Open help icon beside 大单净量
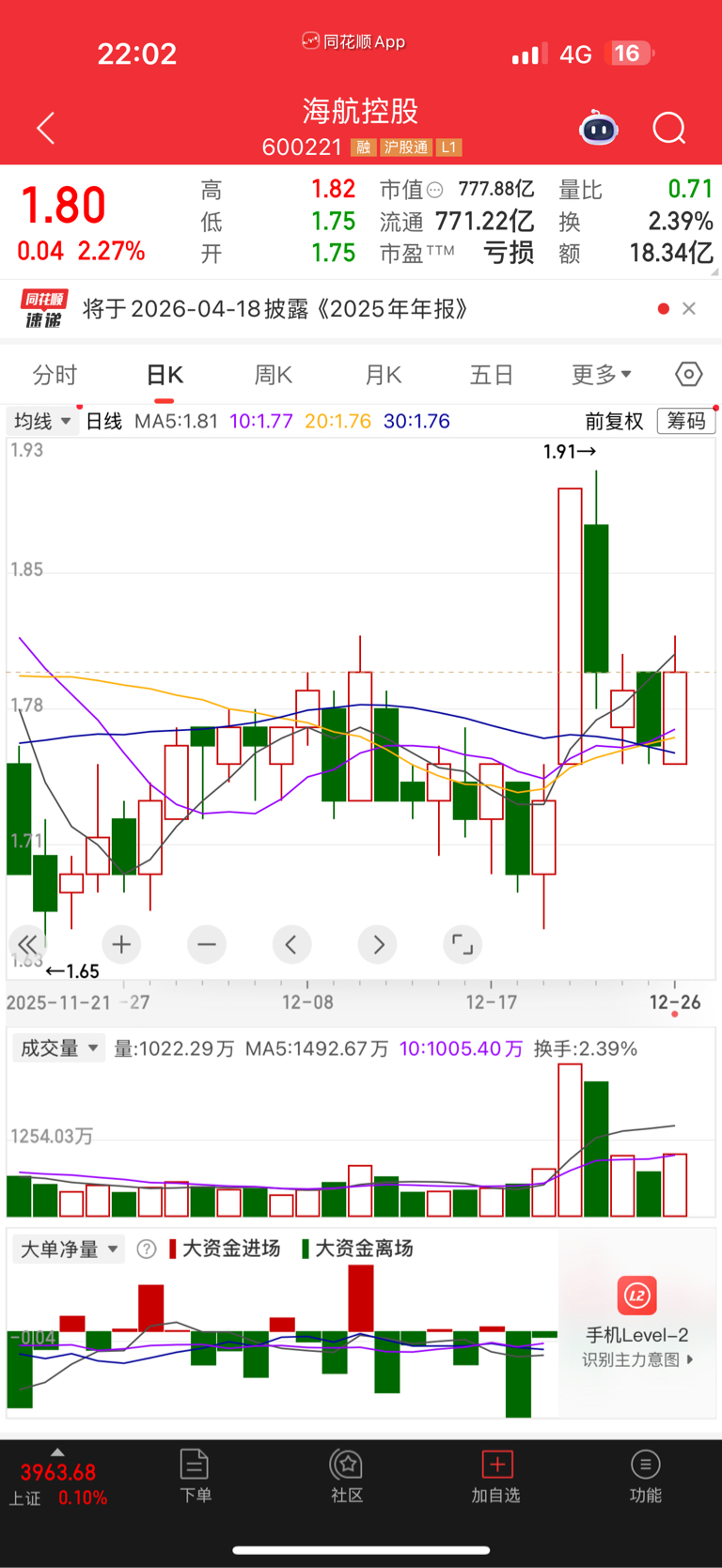Screen dimensions: 722x1568 tap(147, 1249)
